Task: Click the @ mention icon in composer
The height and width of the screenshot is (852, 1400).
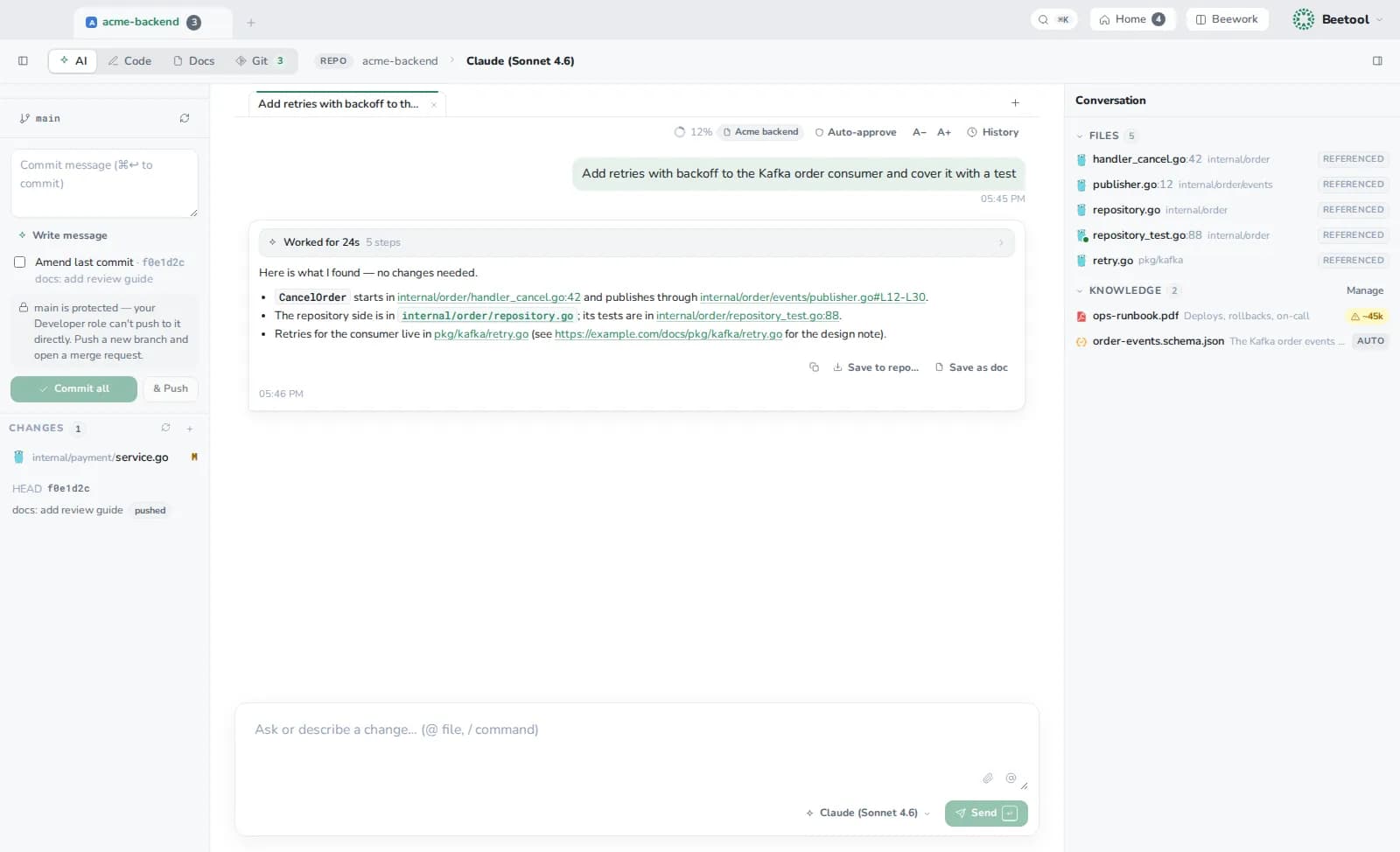Action: [1011, 778]
